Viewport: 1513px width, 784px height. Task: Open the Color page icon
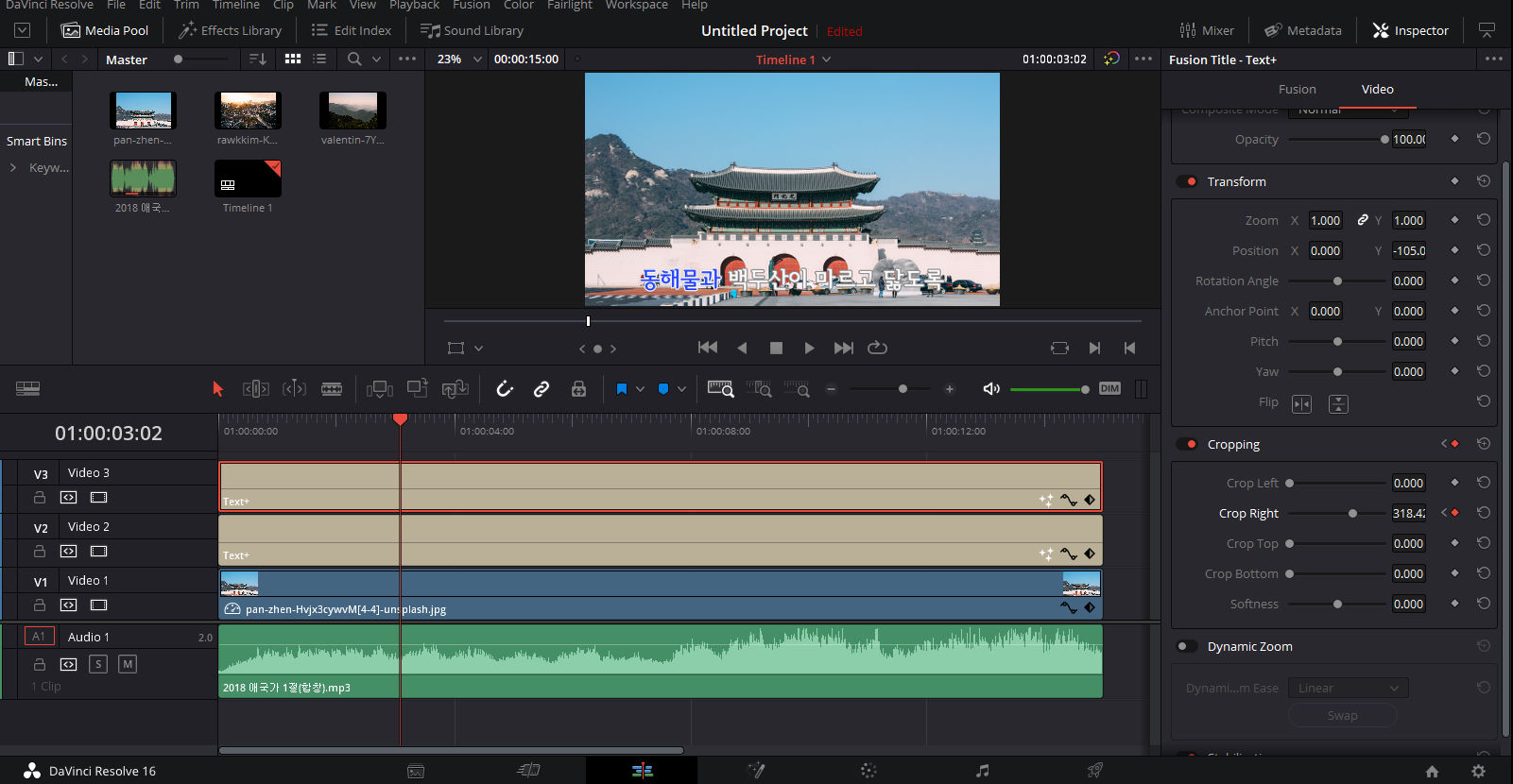(868, 771)
